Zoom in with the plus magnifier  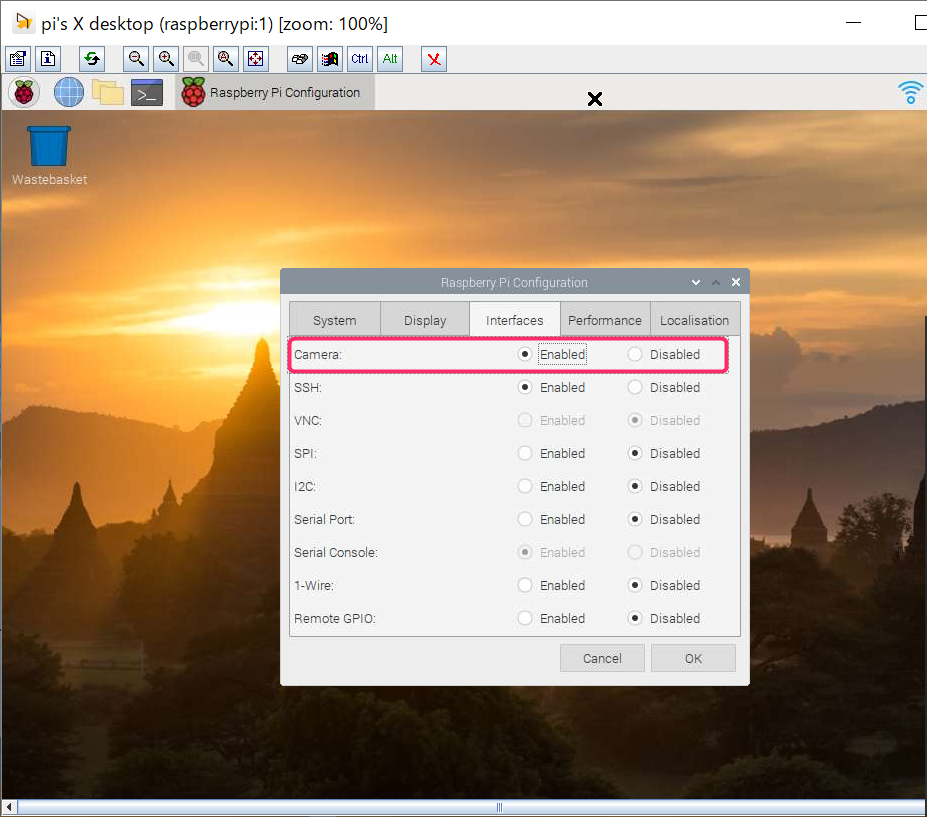(166, 59)
